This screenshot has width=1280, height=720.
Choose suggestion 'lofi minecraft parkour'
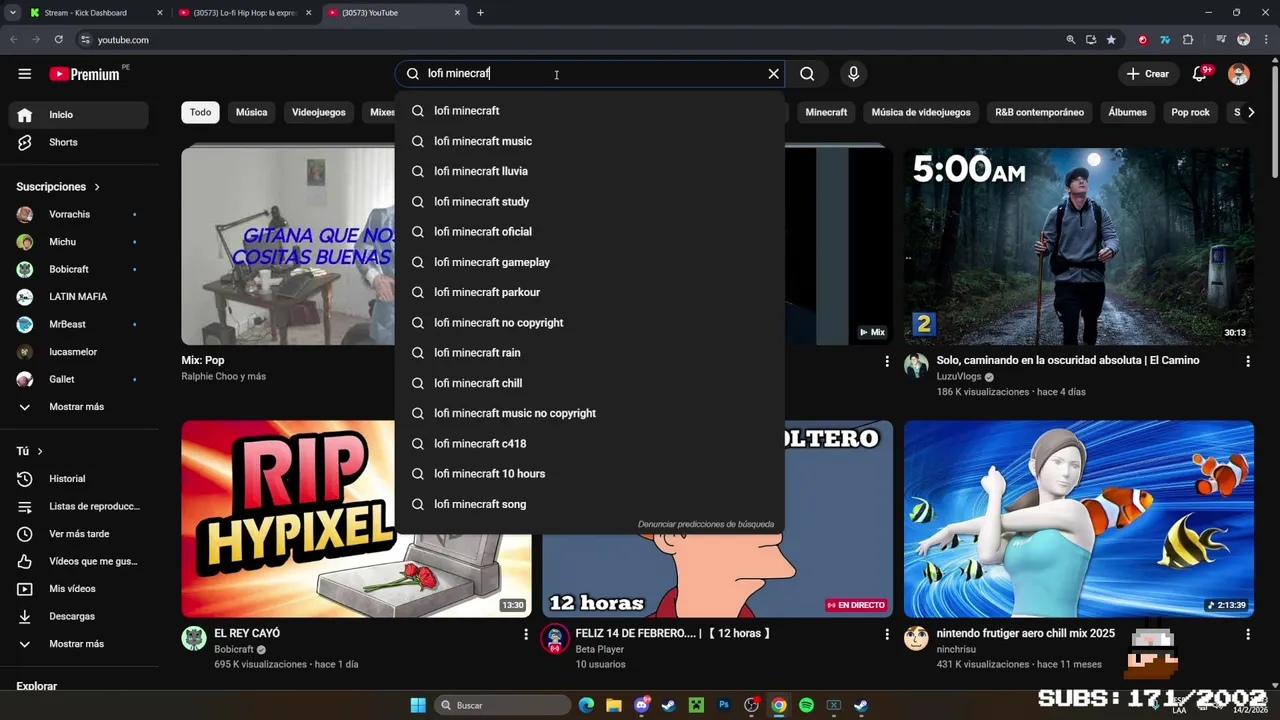pyautogui.click(x=590, y=292)
